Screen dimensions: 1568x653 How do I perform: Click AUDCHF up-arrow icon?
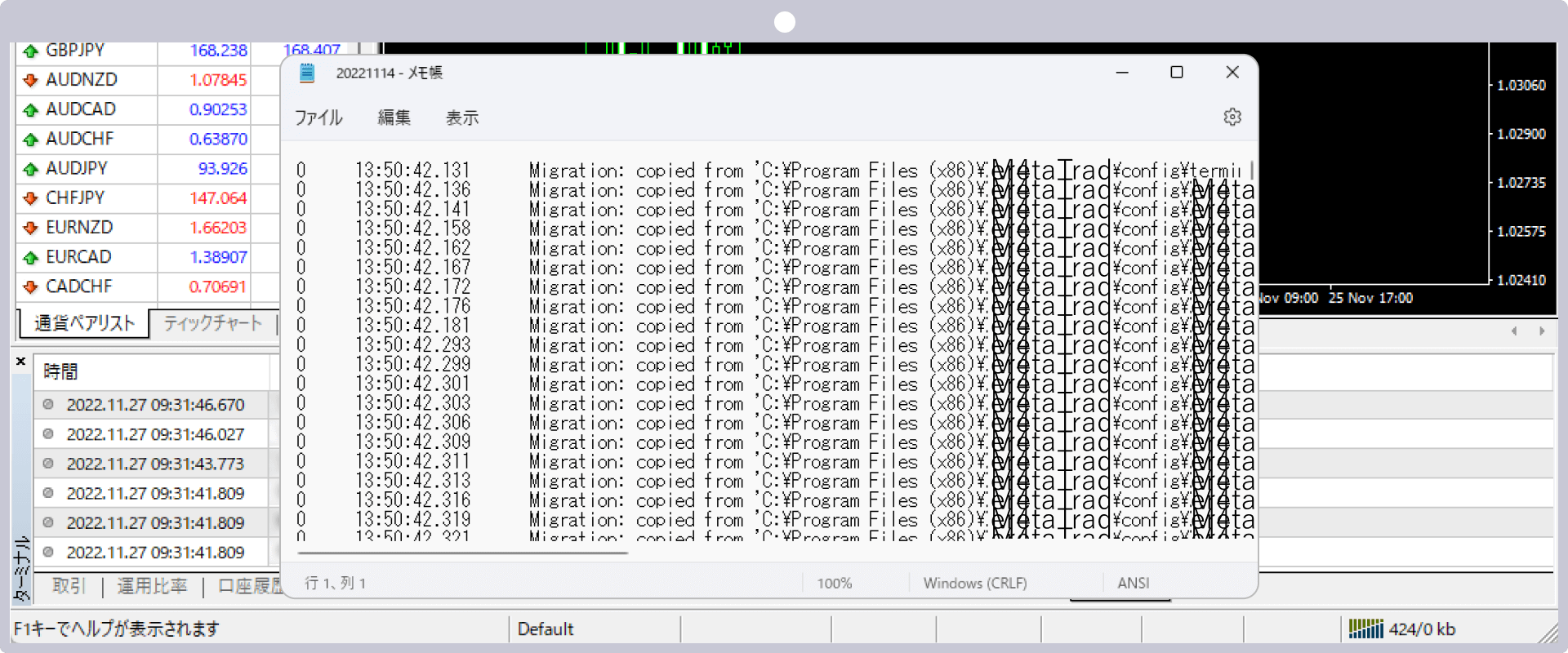click(x=31, y=140)
